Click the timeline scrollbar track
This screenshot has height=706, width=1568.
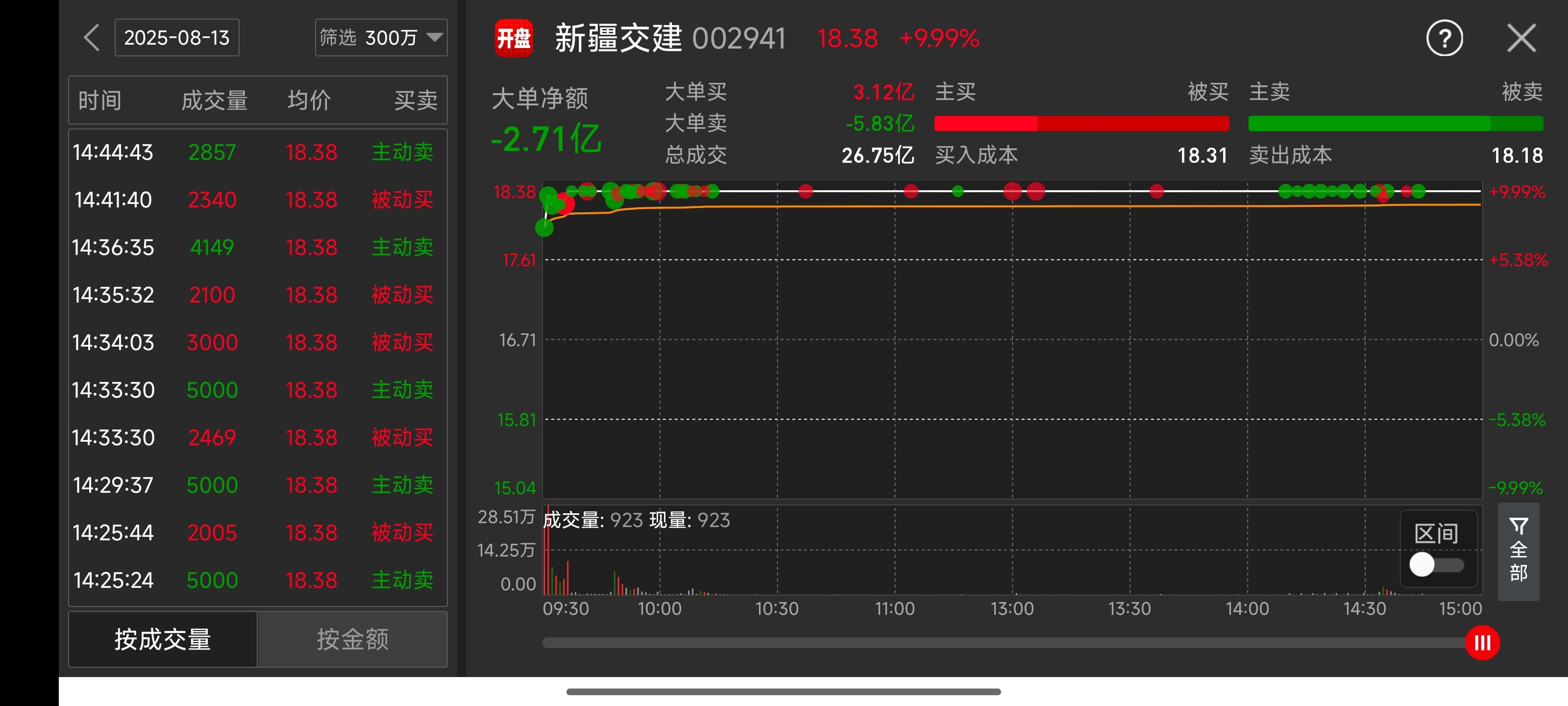(x=1004, y=643)
